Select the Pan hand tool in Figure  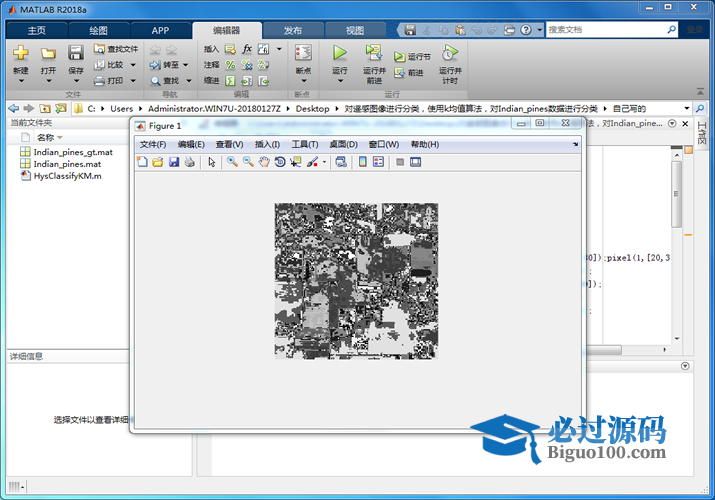[x=264, y=162]
